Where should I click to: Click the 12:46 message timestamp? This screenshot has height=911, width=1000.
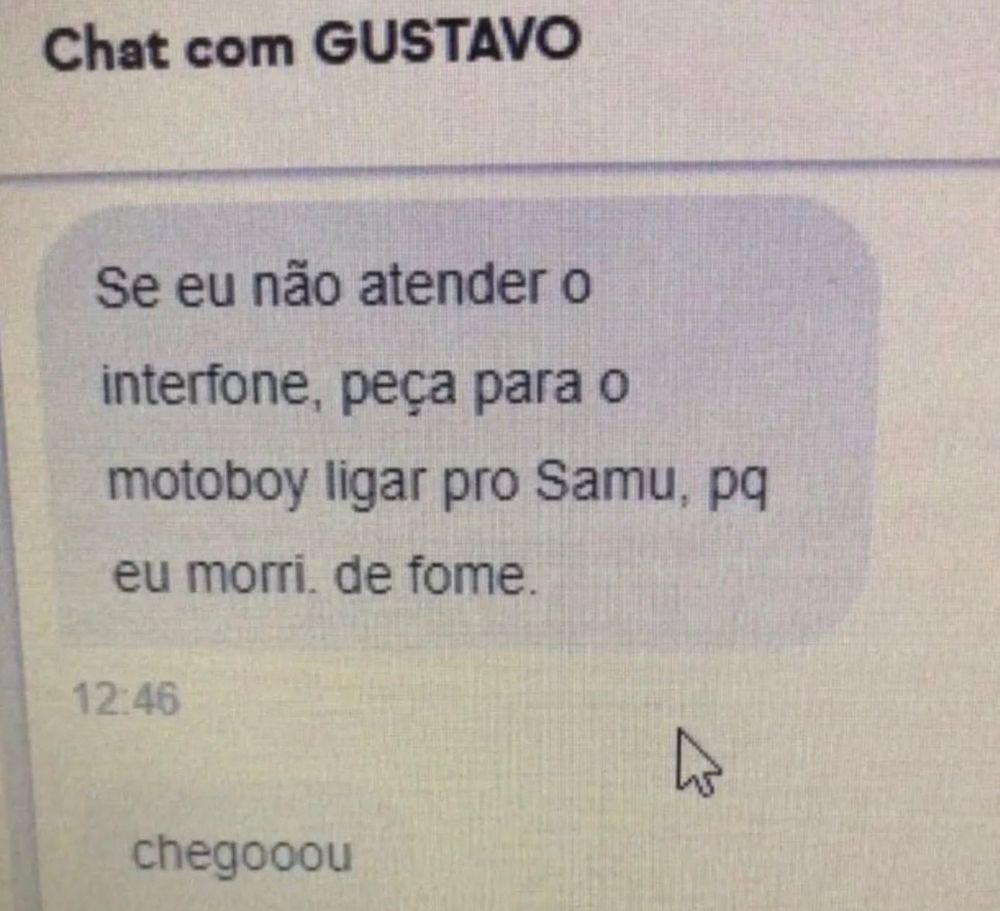(126, 699)
